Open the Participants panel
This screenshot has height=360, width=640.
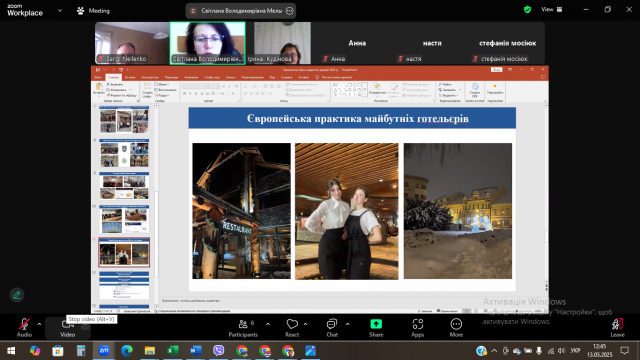[243, 328]
